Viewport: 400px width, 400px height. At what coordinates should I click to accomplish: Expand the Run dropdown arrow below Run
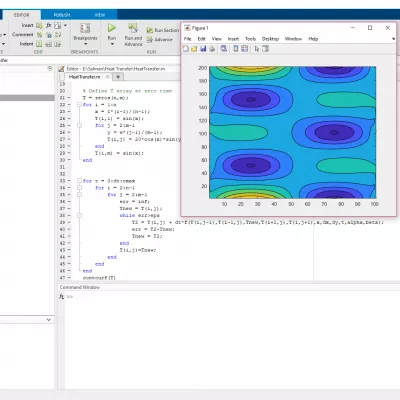coord(112,44)
